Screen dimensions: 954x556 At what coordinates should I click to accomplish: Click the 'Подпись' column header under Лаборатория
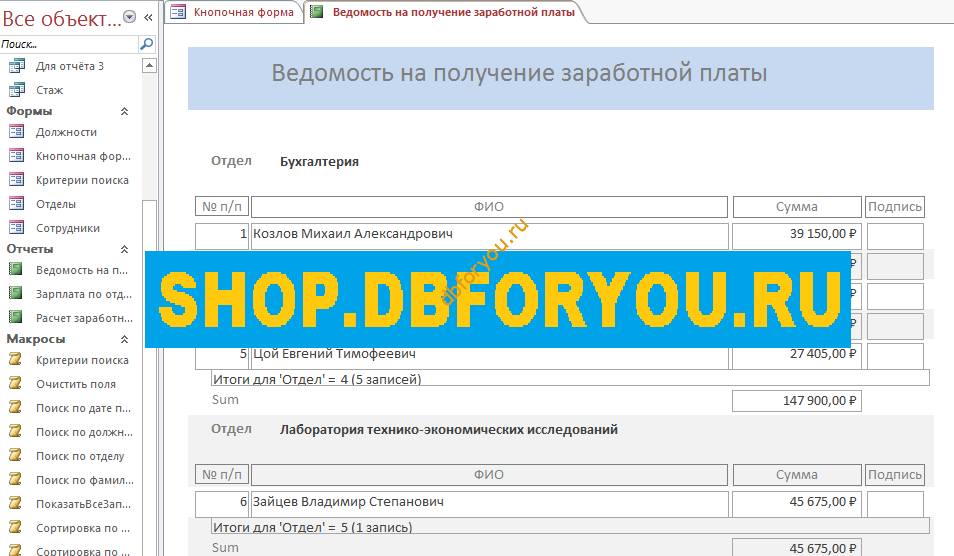(x=895, y=475)
